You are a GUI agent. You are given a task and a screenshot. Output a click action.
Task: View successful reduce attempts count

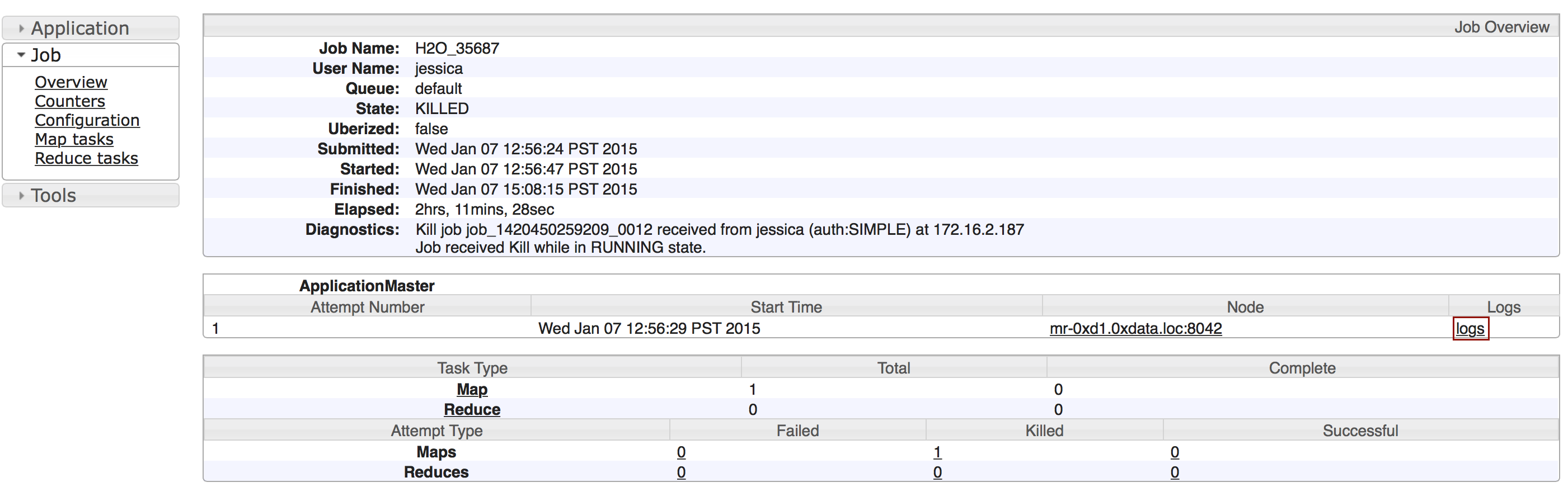pos(1174,472)
